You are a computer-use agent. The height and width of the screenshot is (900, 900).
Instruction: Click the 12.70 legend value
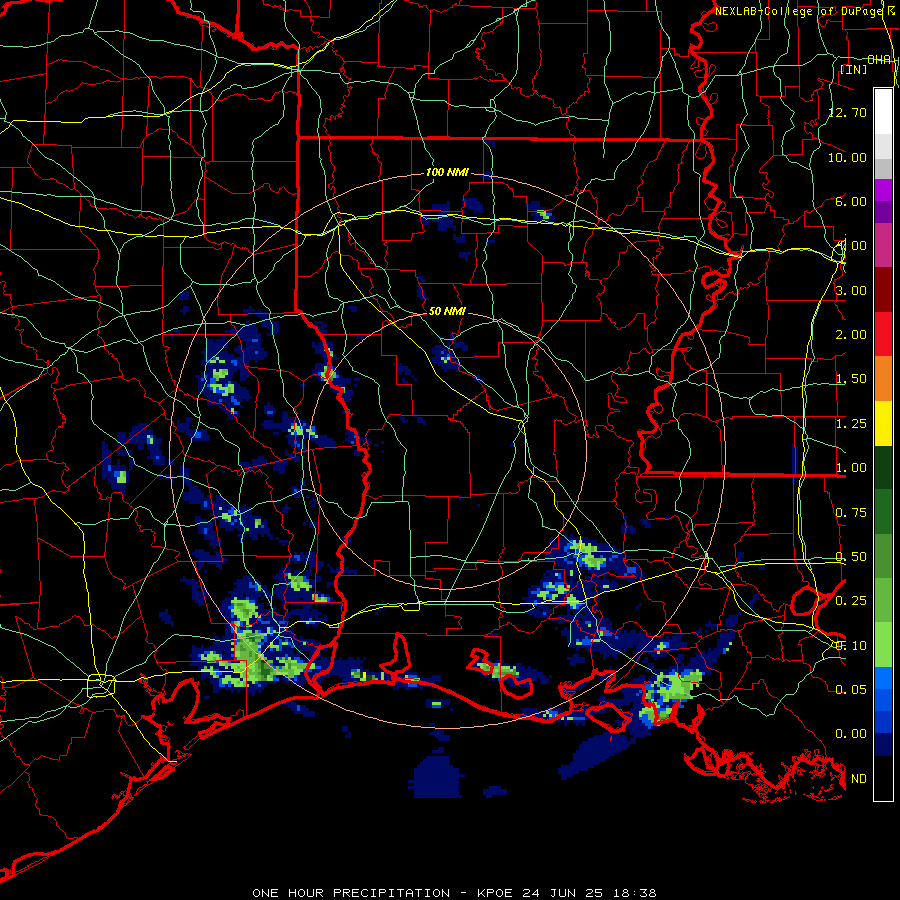(847, 112)
